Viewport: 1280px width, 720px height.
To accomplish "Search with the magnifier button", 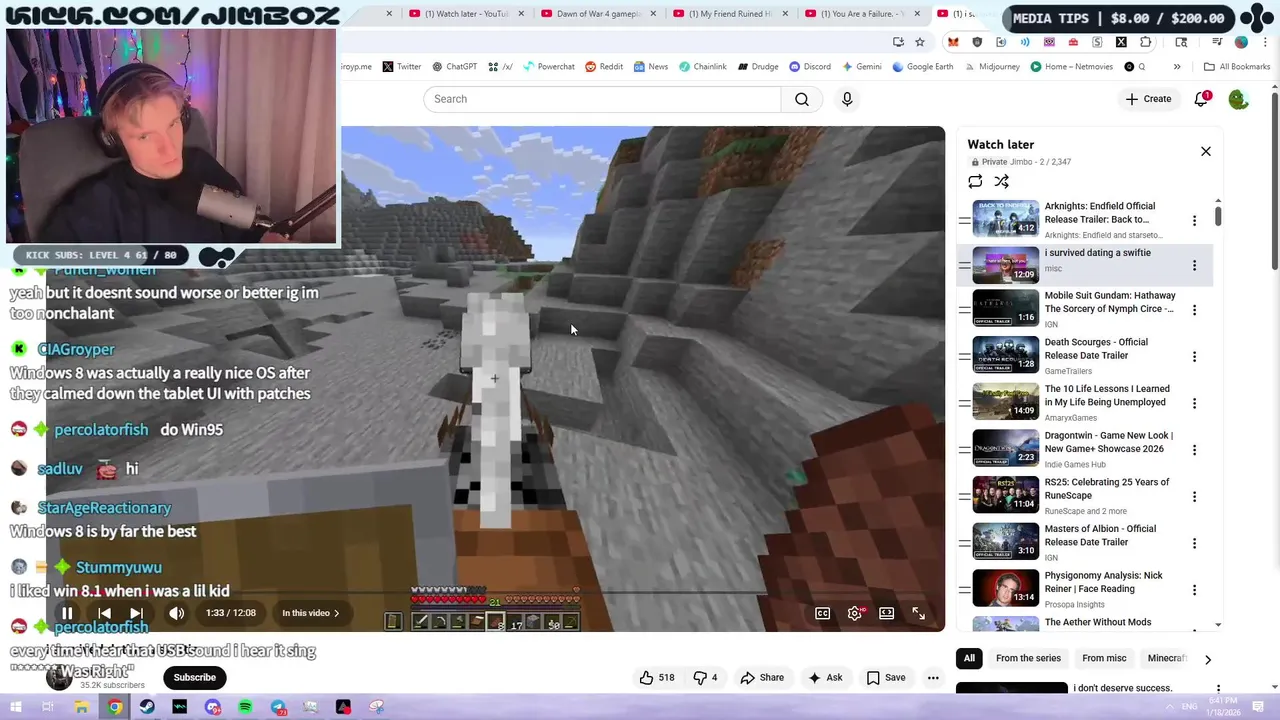I will pos(802,99).
